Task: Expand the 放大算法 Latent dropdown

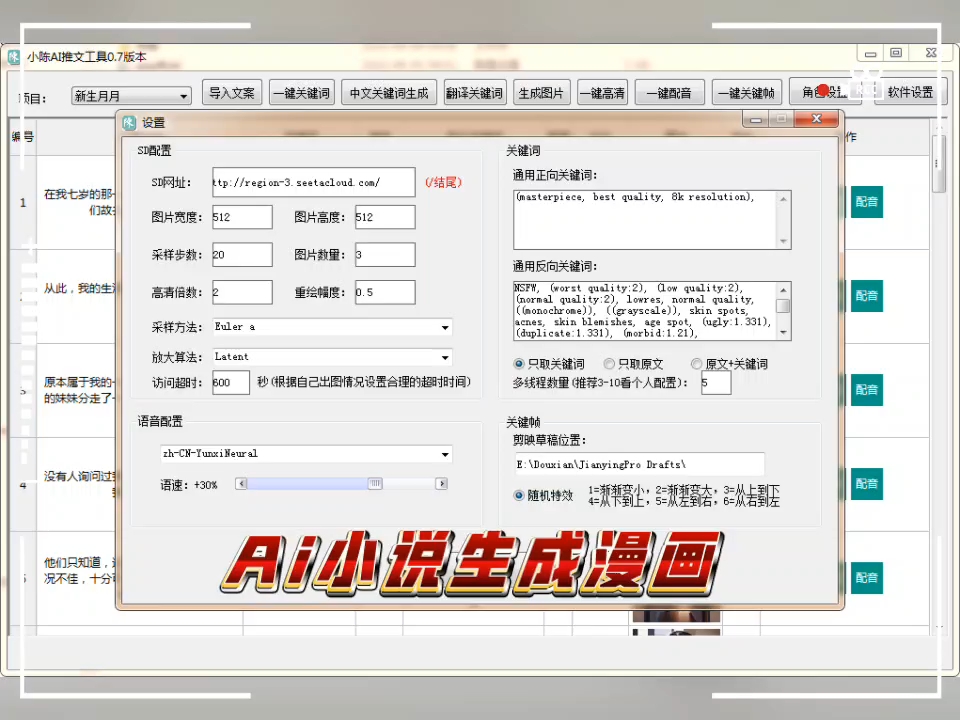Action: [444, 356]
